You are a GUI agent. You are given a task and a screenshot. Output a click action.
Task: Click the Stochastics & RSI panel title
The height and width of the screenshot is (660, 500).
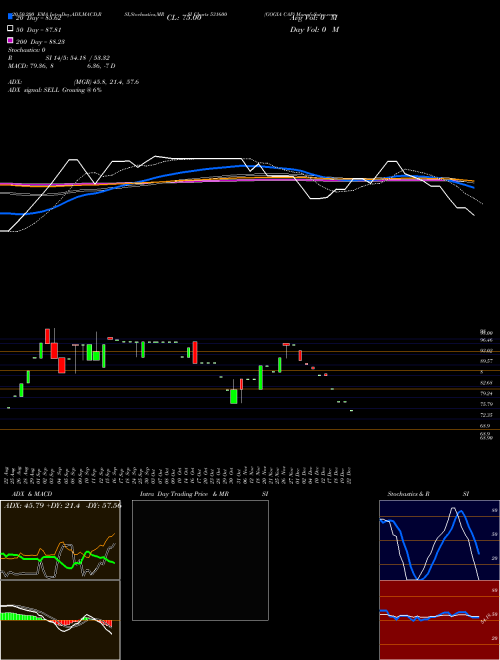click(x=428, y=494)
